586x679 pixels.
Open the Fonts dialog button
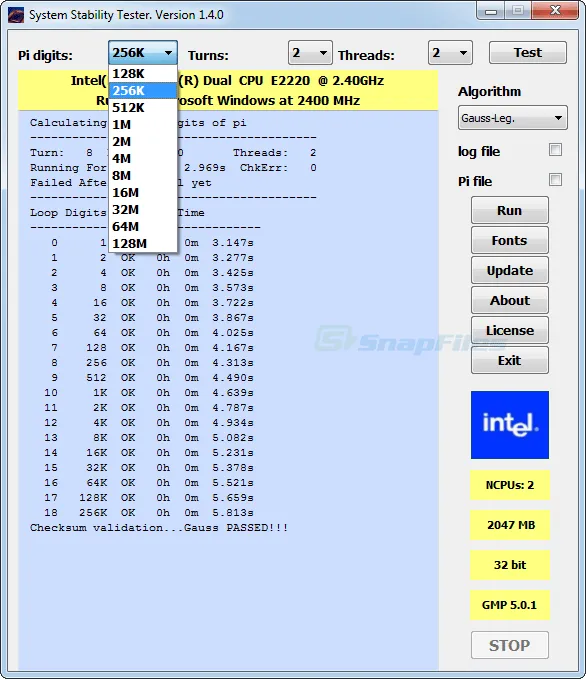click(x=510, y=240)
